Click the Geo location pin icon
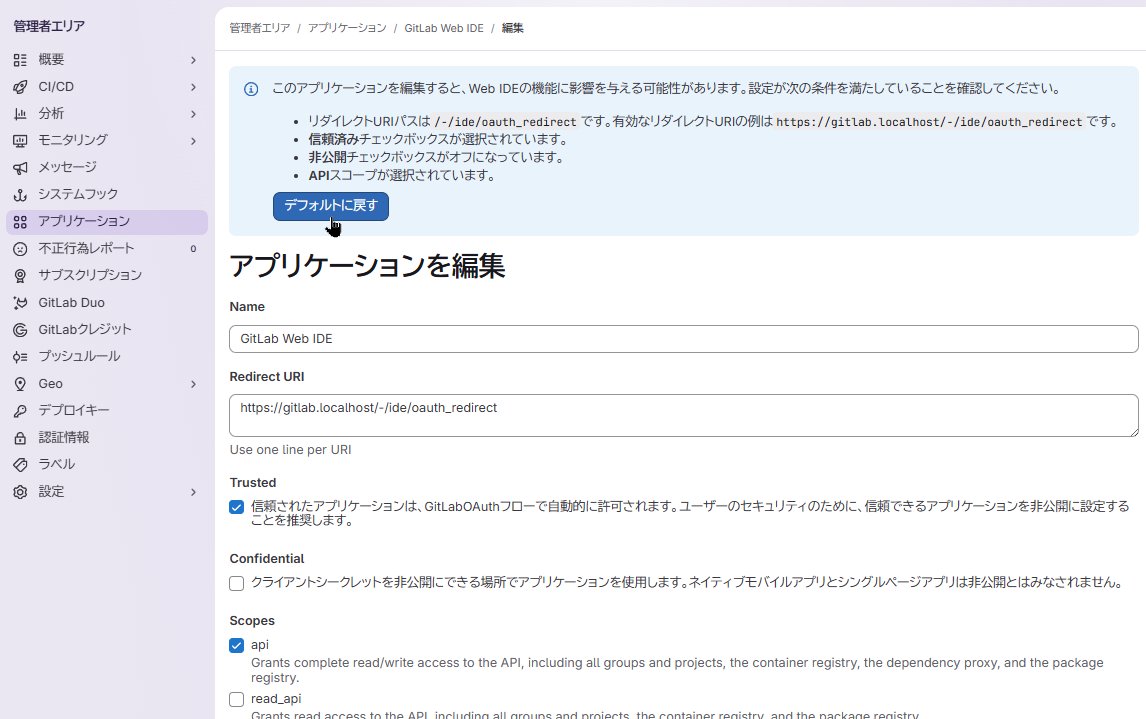1146x719 pixels. tap(20, 384)
